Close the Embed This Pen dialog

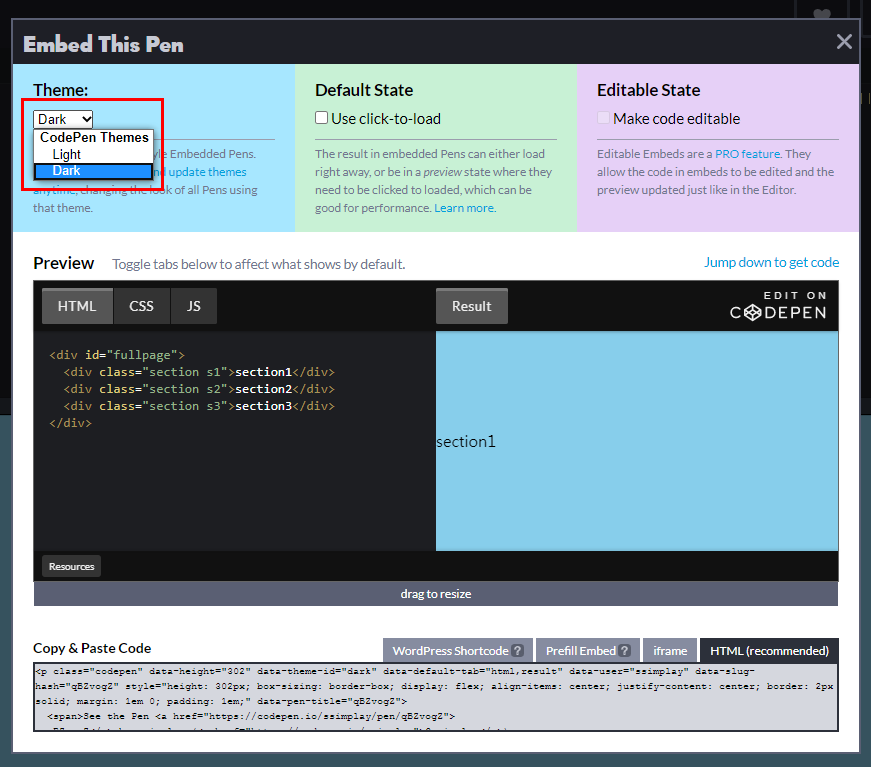point(844,42)
